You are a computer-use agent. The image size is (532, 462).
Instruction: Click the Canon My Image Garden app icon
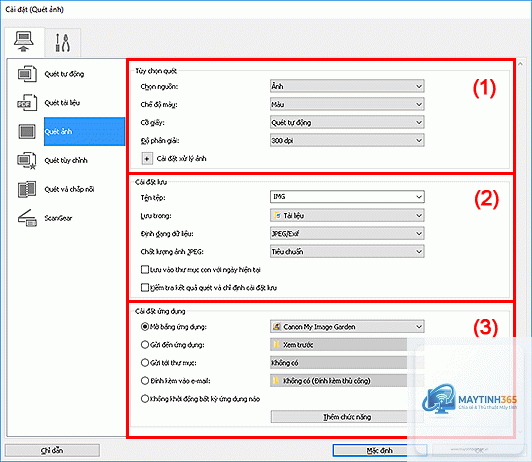point(277,327)
